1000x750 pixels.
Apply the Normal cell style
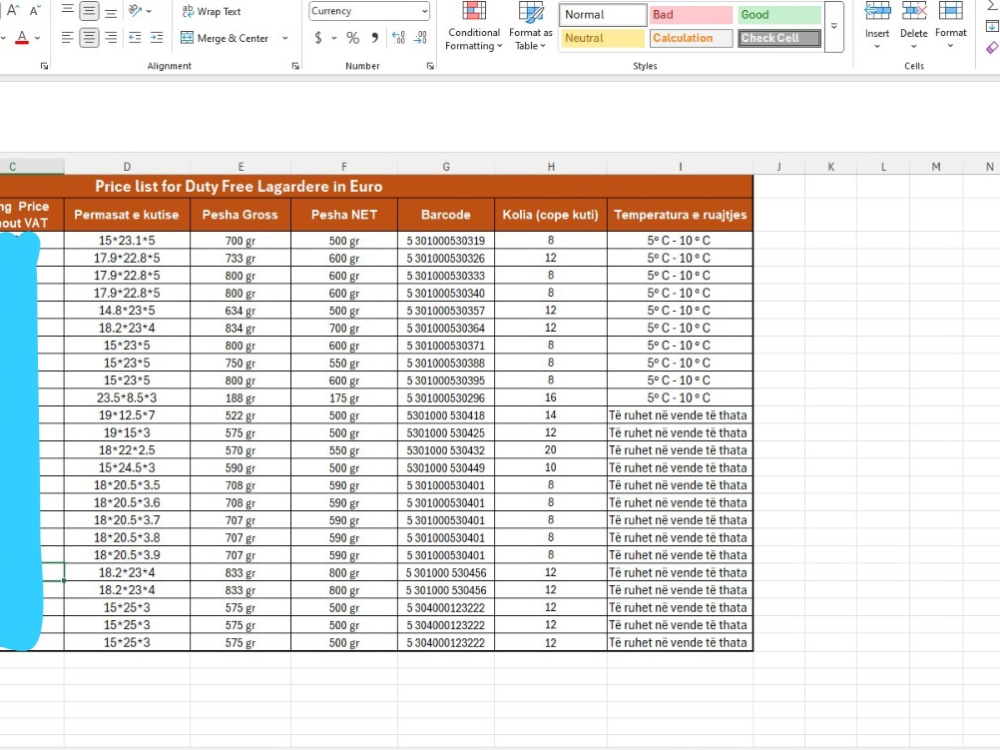(602, 15)
